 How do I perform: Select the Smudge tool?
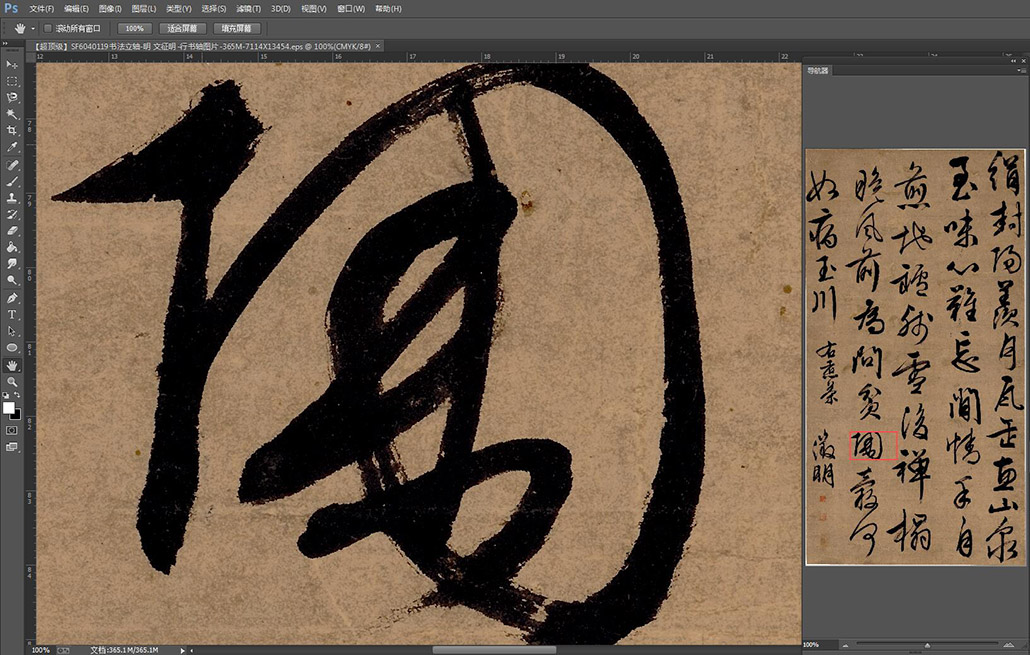click(12, 264)
